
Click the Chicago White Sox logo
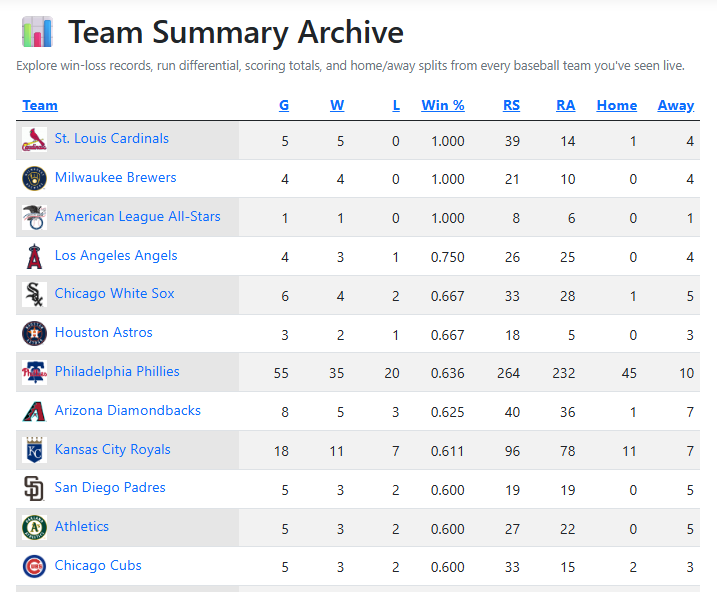click(34, 294)
